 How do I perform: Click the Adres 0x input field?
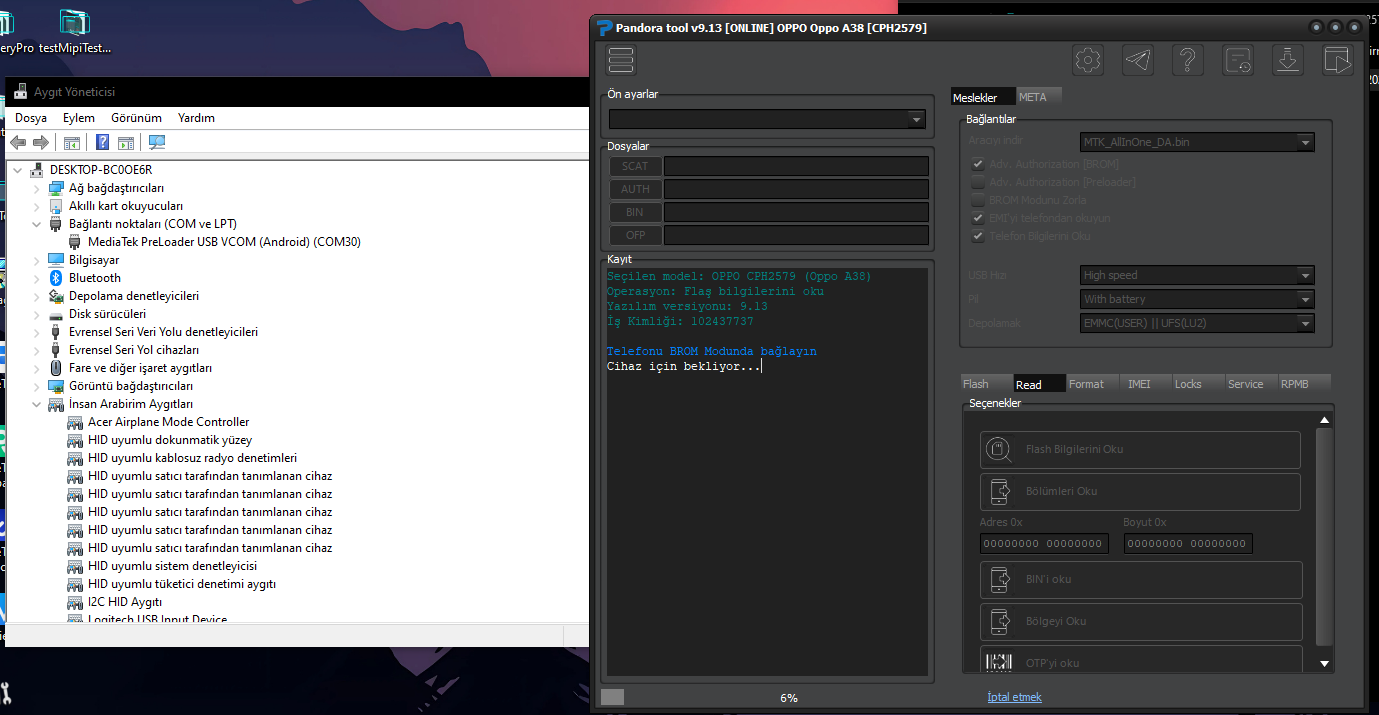(1044, 544)
